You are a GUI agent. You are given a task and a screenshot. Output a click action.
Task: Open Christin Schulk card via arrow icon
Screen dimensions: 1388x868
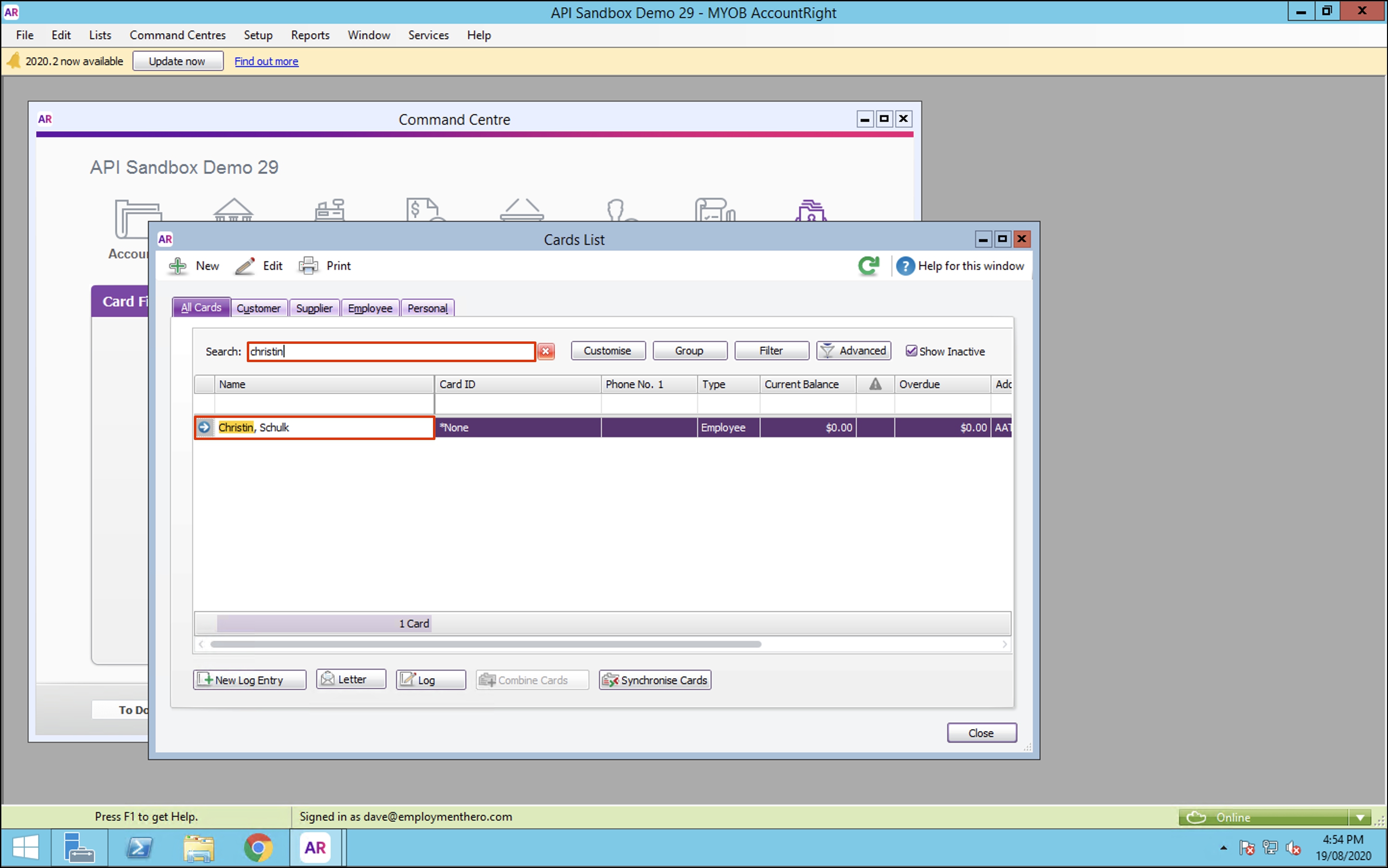204,427
